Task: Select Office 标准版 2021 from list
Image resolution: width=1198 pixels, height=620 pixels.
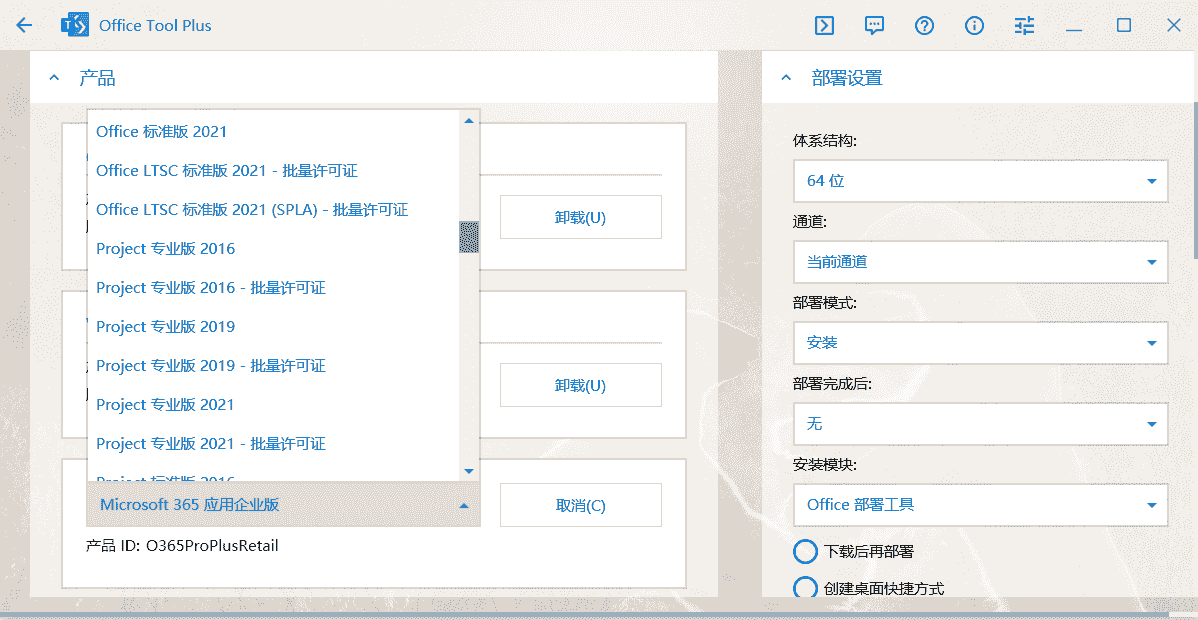Action: [273, 131]
